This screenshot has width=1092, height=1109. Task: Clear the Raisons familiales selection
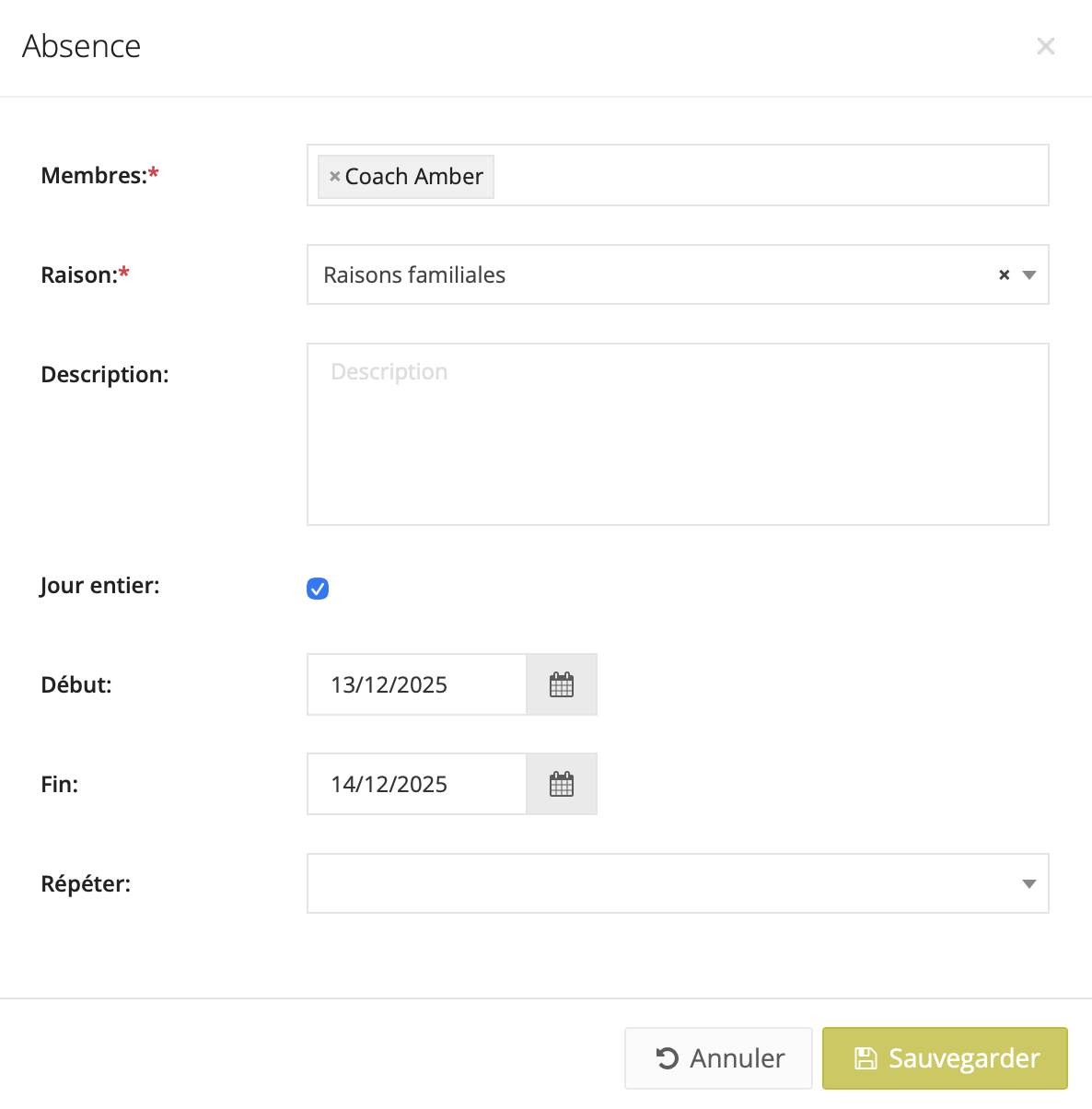pyautogui.click(x=1004, y=274)
